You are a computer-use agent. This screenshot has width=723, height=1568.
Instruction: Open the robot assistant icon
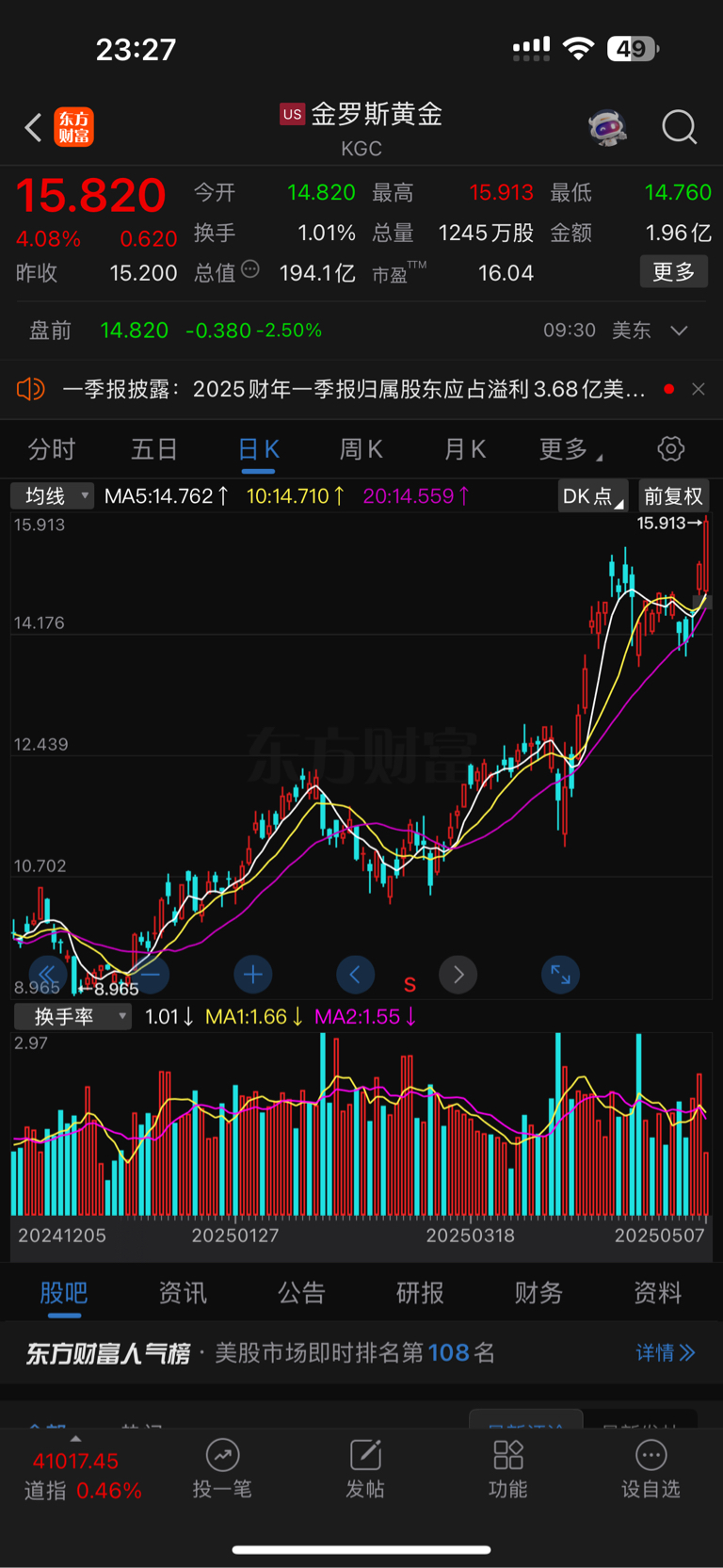pyautogui.click(x=607, y=127)
